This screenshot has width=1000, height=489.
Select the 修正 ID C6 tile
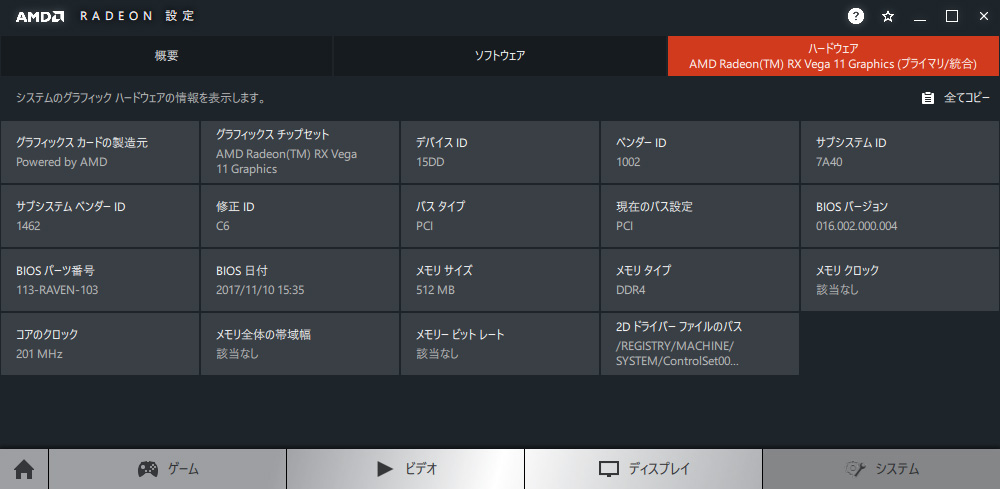point(300,216)
